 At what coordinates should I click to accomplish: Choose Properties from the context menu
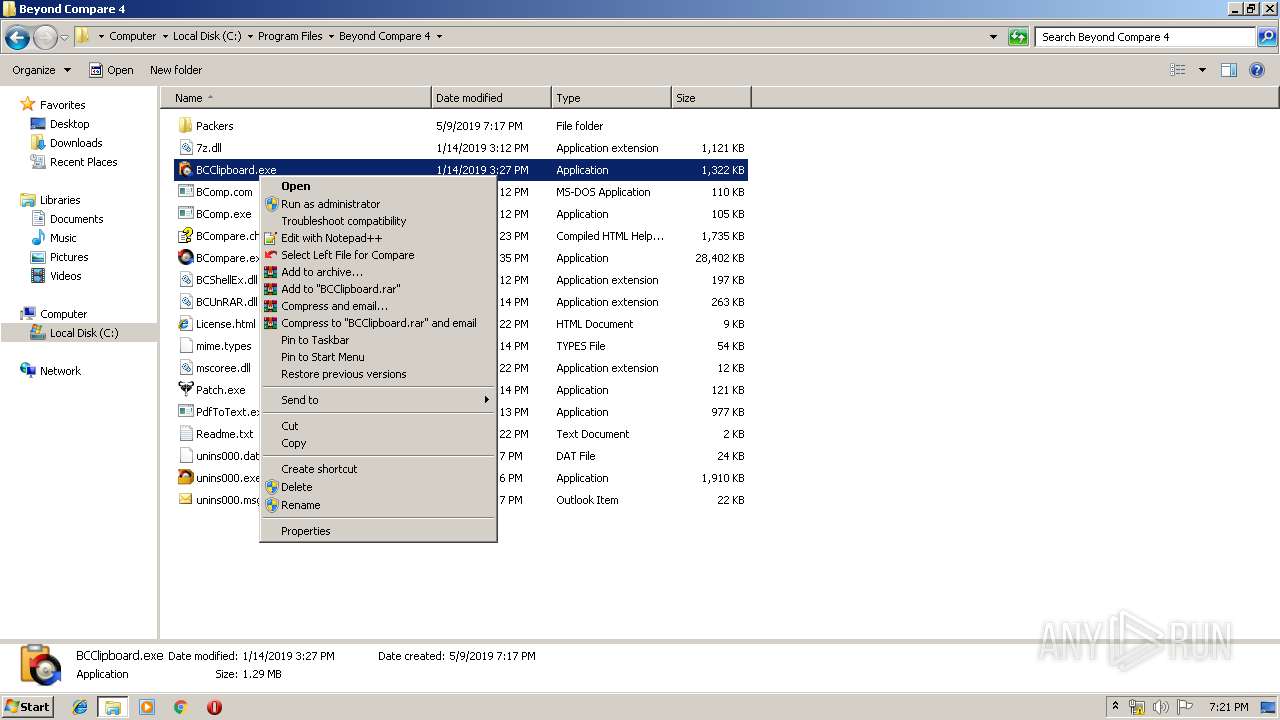click(378, 531)
